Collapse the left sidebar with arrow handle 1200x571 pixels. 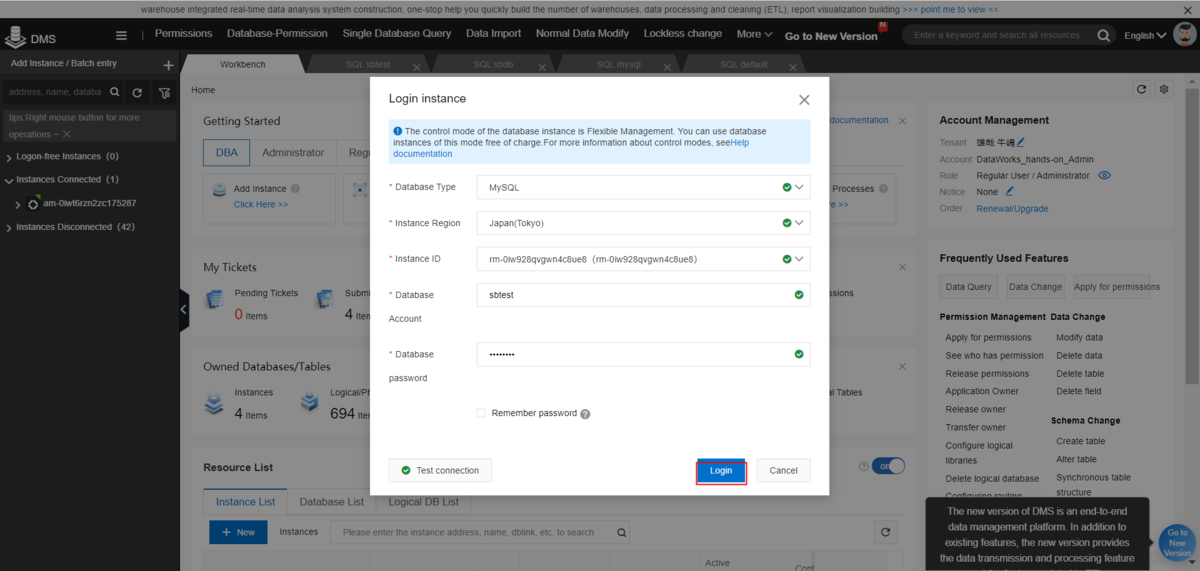point(184,310)
